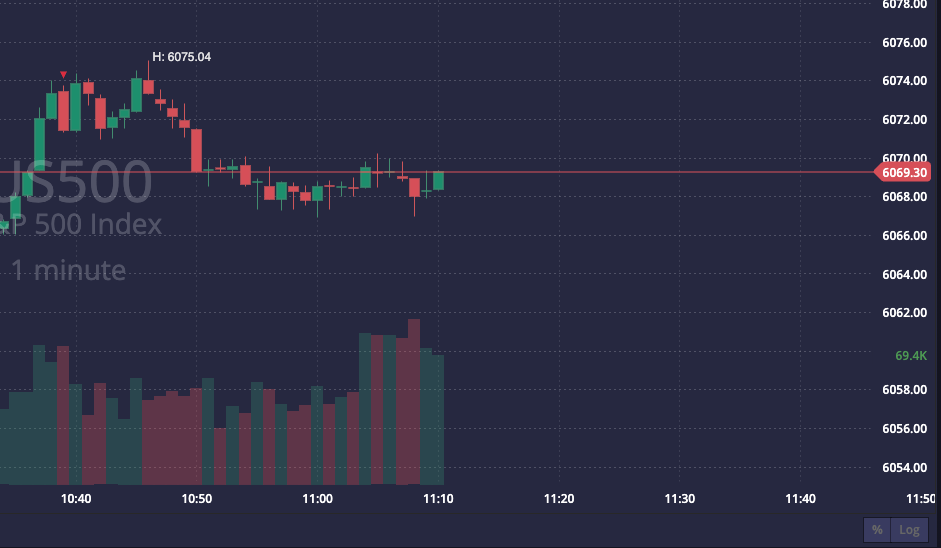Click the 11:50 time axis label
This screenshot has width=941, height=548.
pyautogui.click(x=924, y=498)
